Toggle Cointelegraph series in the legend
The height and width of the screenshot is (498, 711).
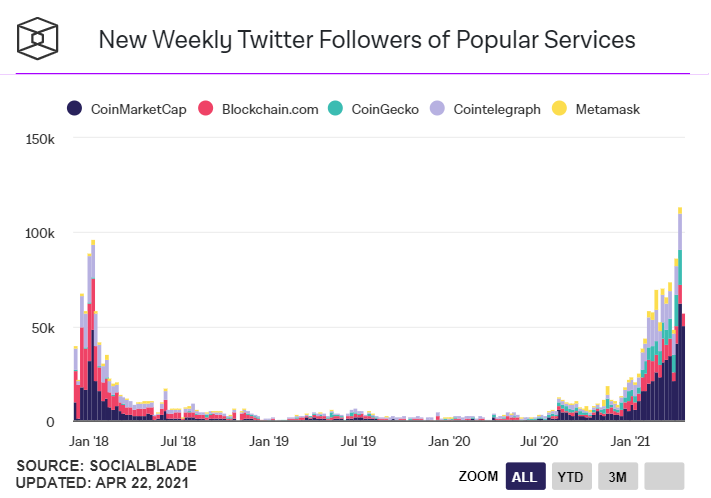coord(485,109)
